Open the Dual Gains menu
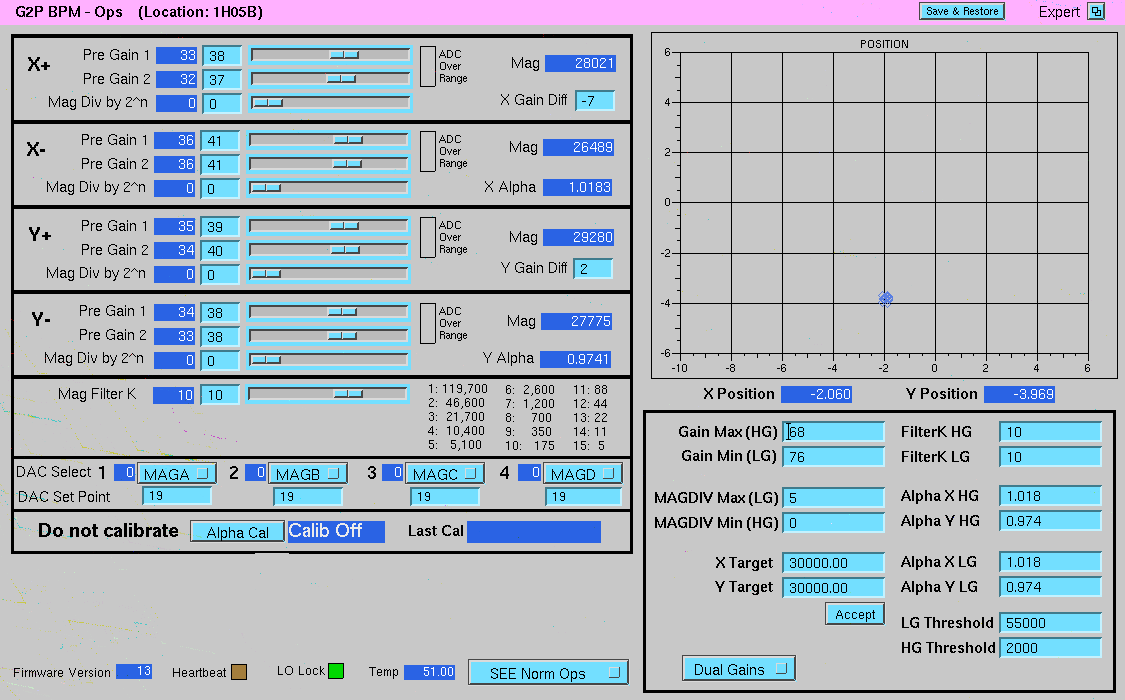The height and width of the screenshot is (700, 1125). 739,669
